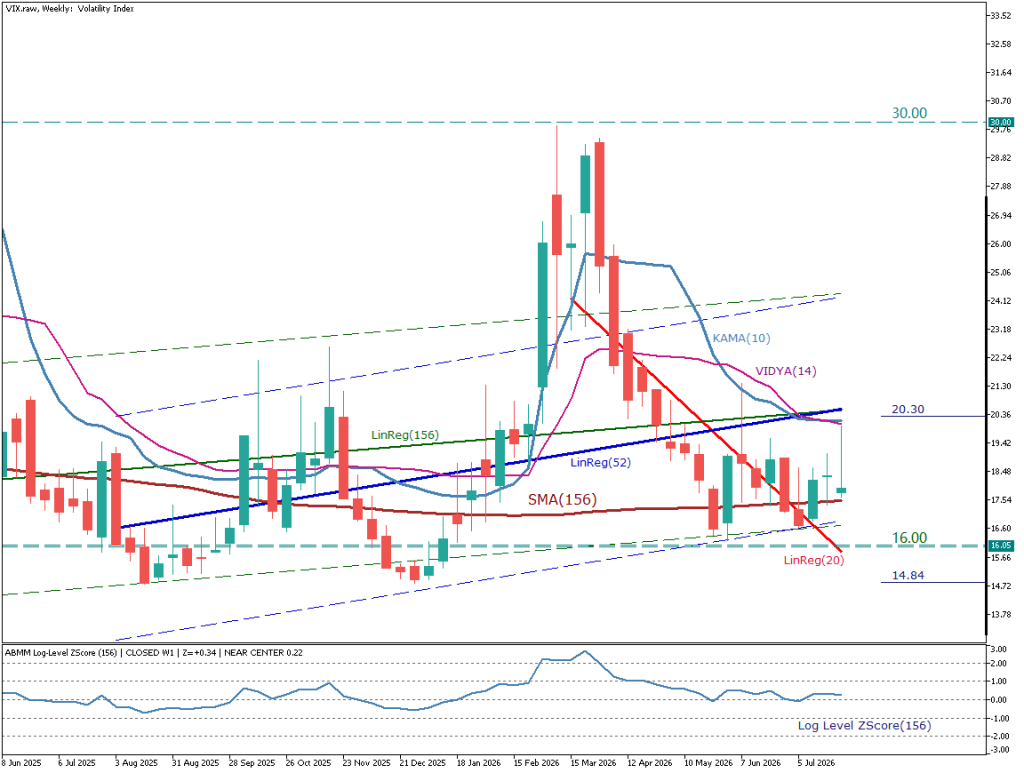
Task: Select the 14.84 level label
Action: (908, 575)
